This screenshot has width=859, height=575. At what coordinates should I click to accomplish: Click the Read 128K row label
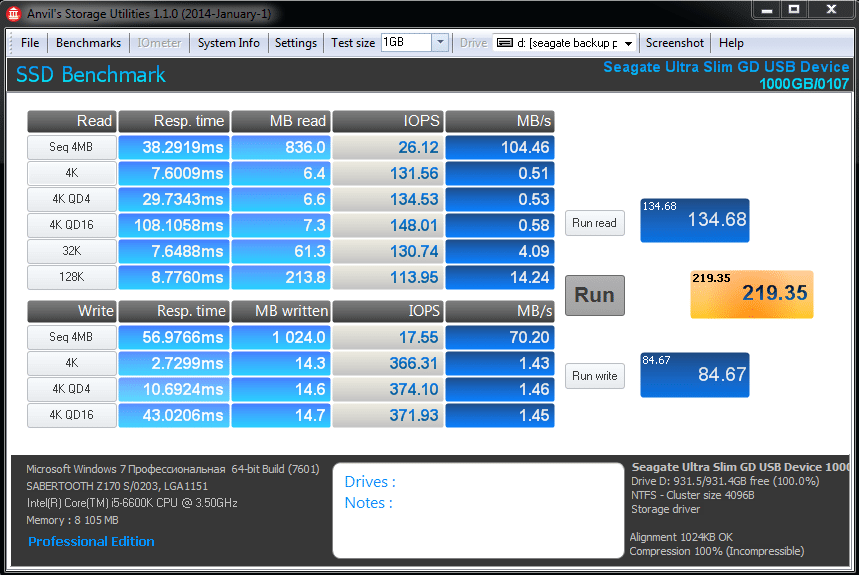click(x=72, y=277)
